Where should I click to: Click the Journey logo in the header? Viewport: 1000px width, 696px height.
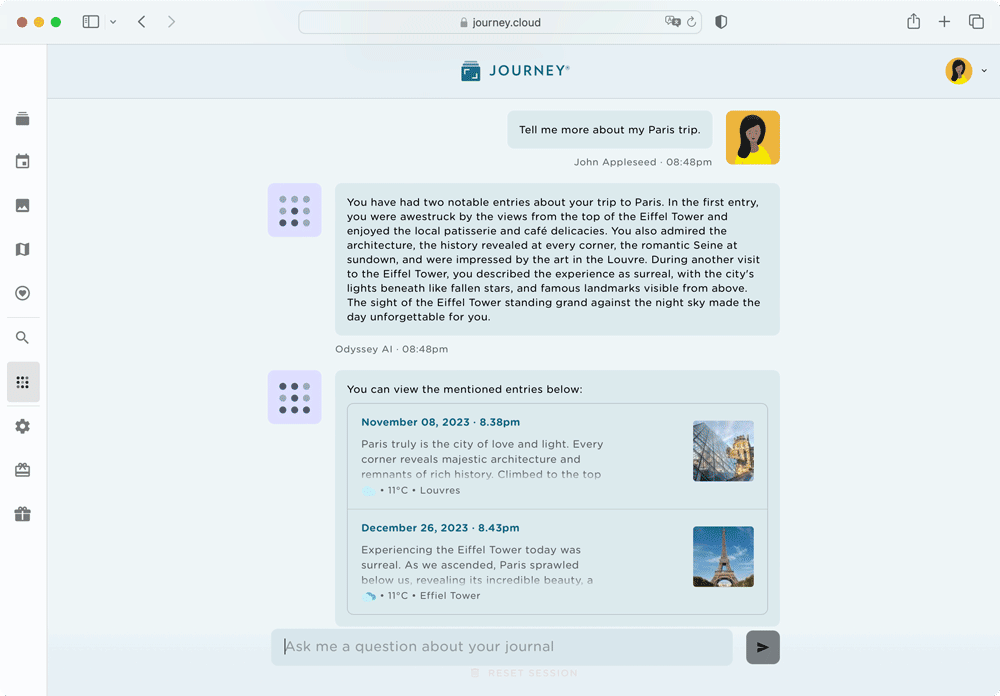514,70
